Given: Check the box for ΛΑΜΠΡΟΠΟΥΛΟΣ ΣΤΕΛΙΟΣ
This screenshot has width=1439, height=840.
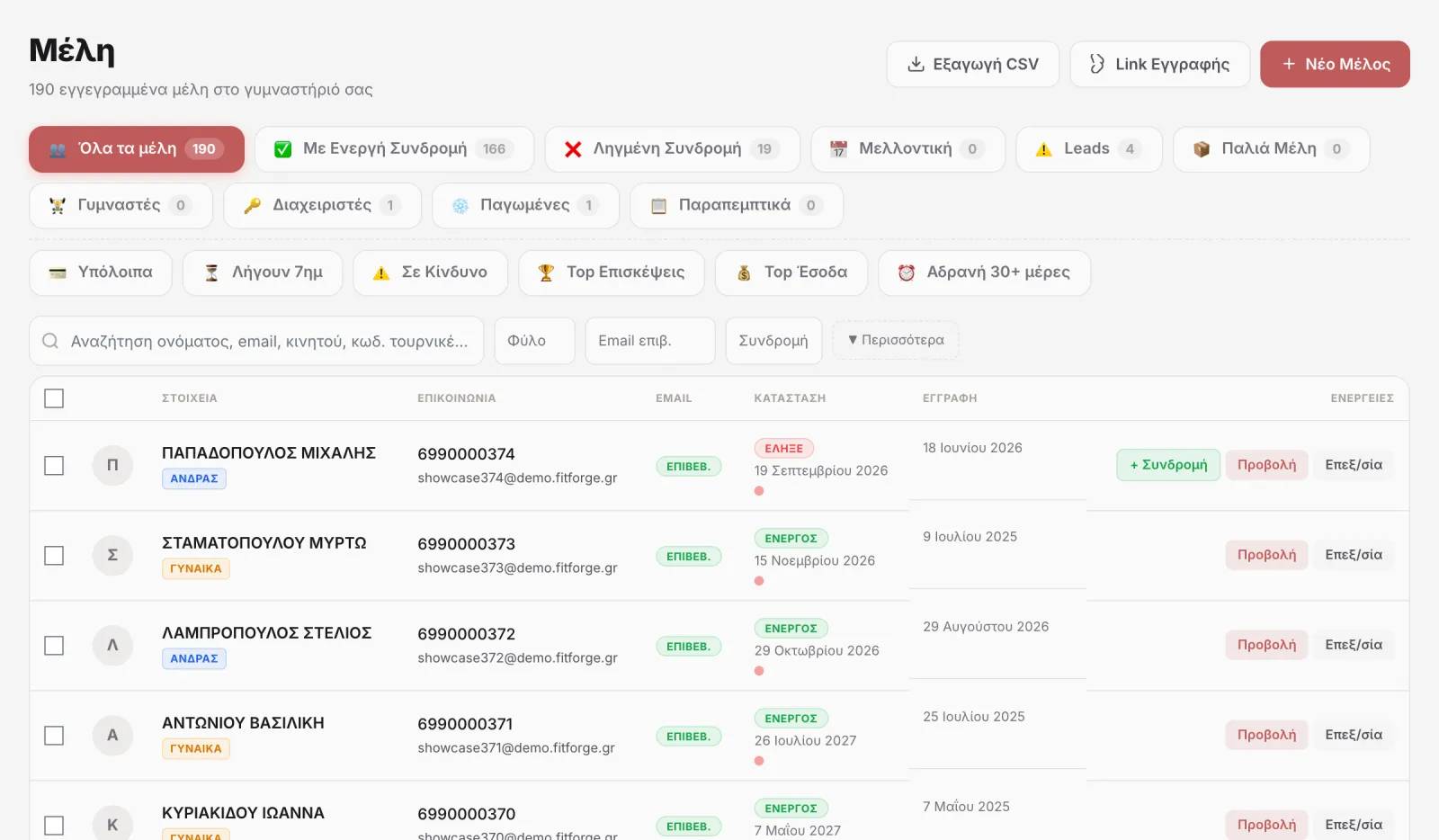Looking at the screenshot, I should 54,646.
